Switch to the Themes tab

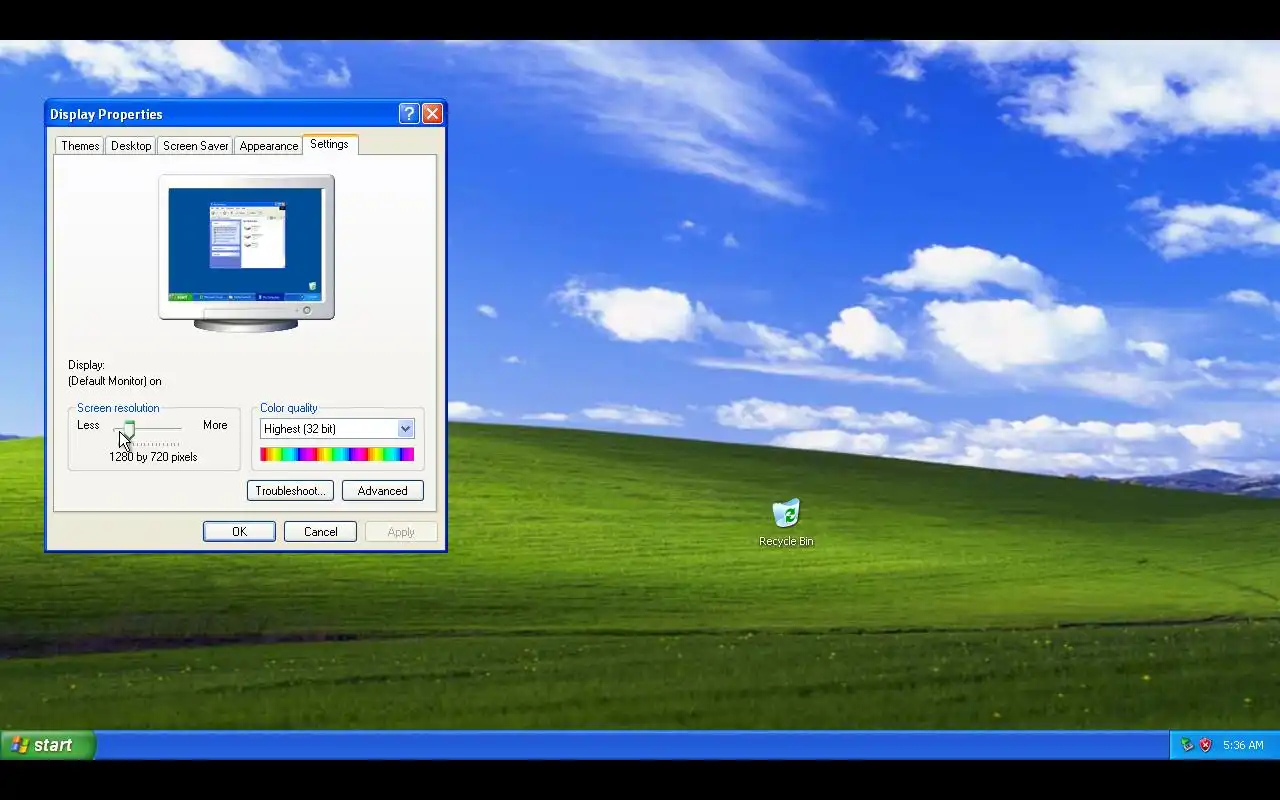coord(80,146)
